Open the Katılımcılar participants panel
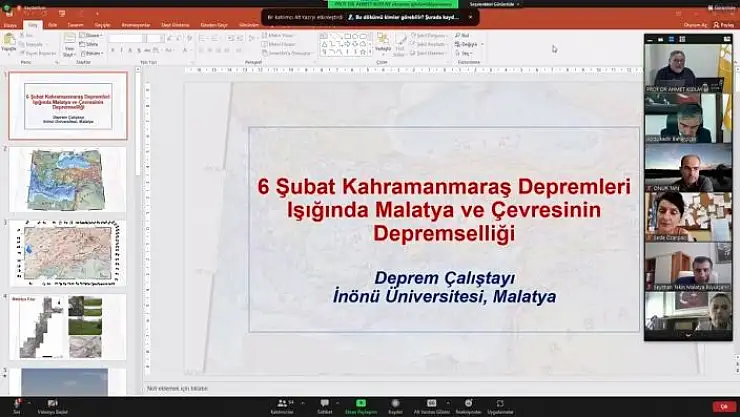Screen dimensions: 740x417 pyautogui.click(x=282, y=403)
